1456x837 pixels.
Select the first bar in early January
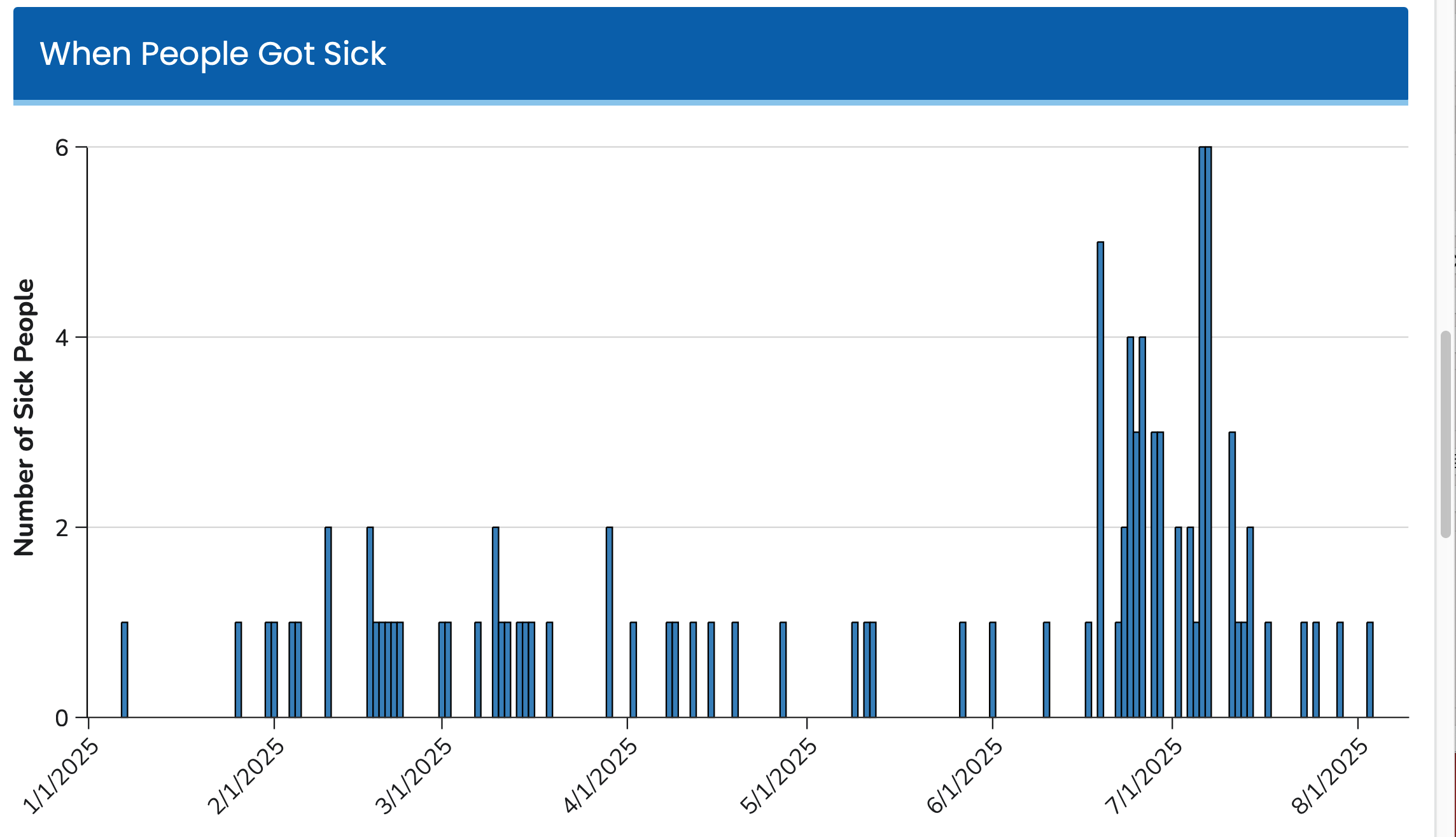(124, 670)
